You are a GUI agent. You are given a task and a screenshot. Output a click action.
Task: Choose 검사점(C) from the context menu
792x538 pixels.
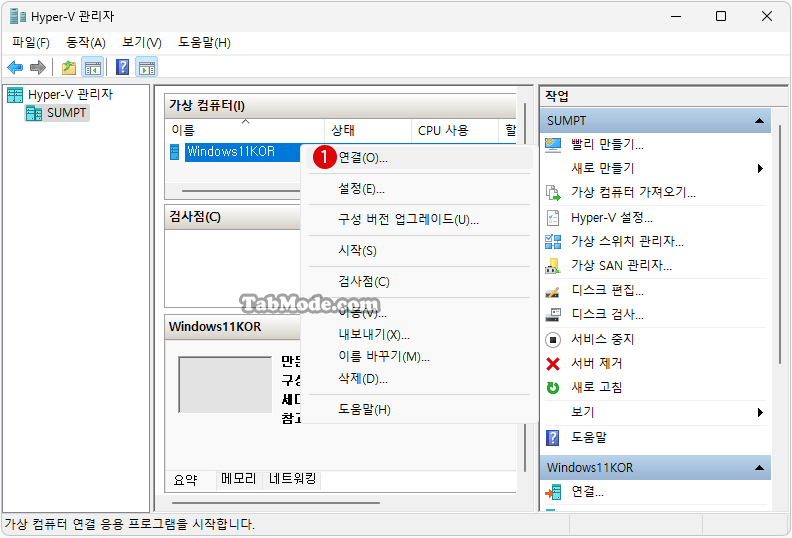[x=419, y=281]
